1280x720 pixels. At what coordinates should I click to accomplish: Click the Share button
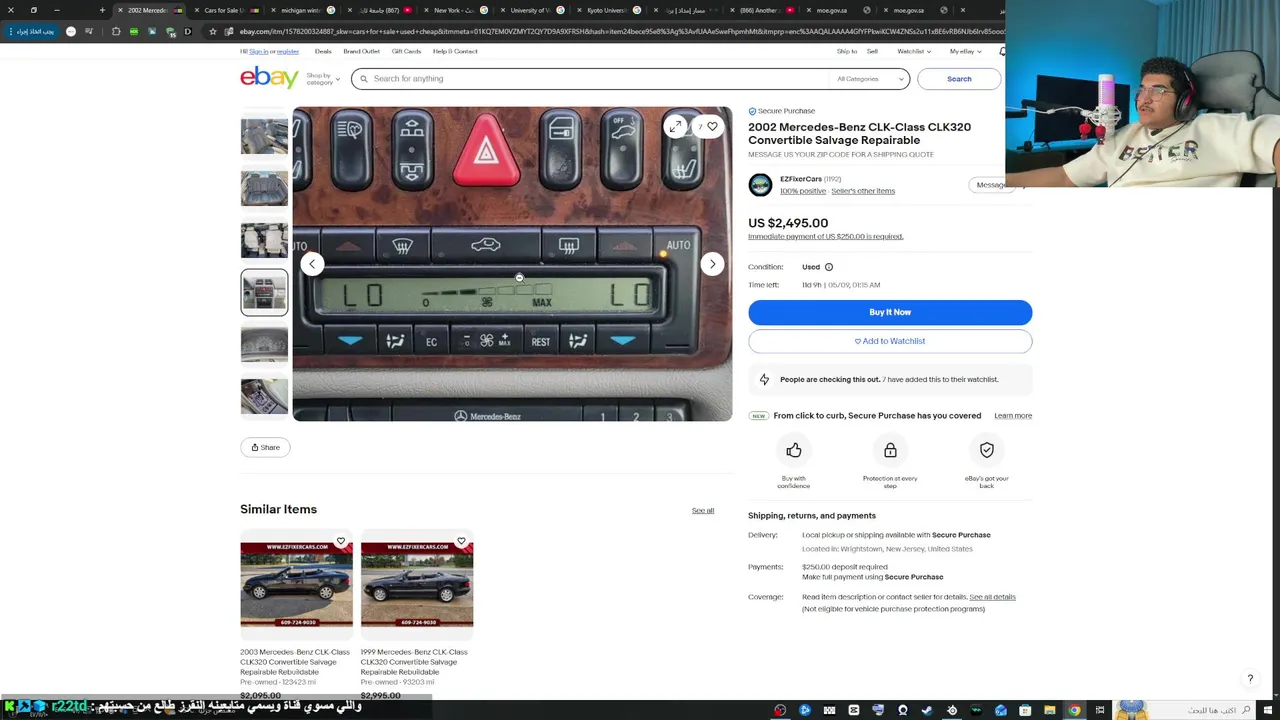(265, 447)
